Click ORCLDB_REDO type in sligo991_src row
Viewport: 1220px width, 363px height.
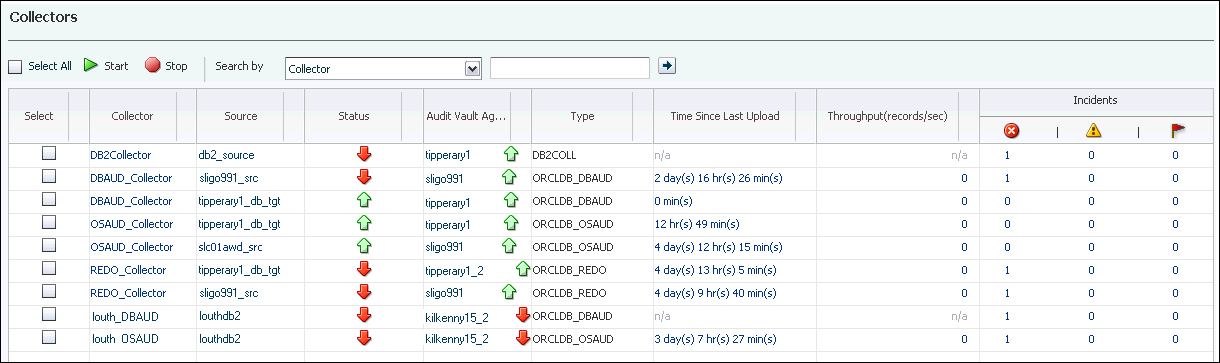click(x=570, y=293)
